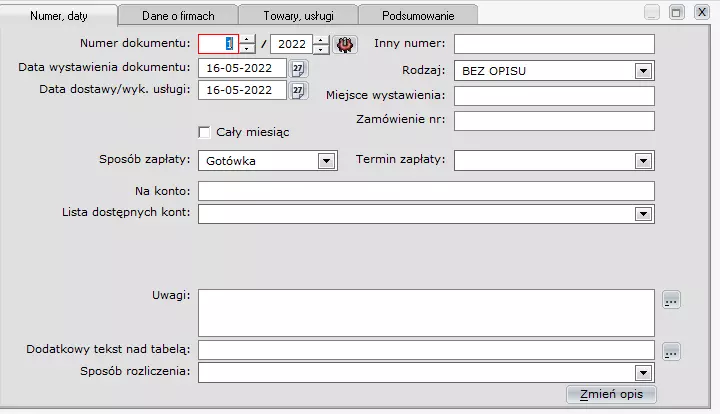Open calendar for Data wystawienia dokumentu
Viewport: 720px width, 414px height.
(298, 69)
